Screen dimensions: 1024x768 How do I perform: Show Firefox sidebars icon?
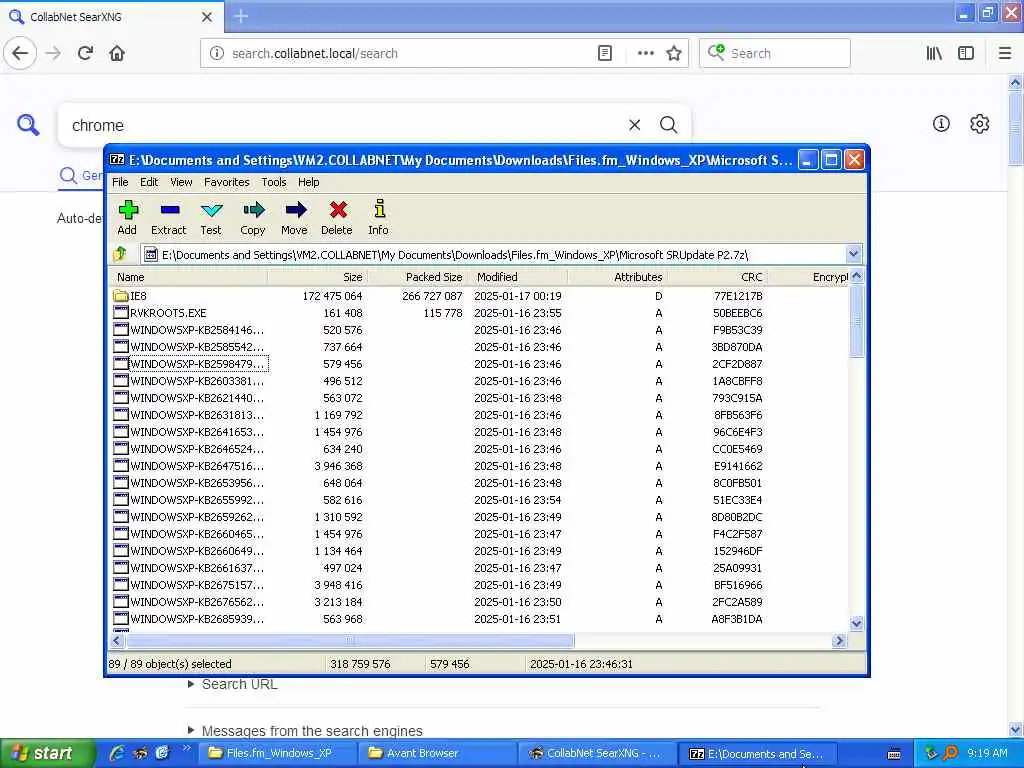click(966, 53)
